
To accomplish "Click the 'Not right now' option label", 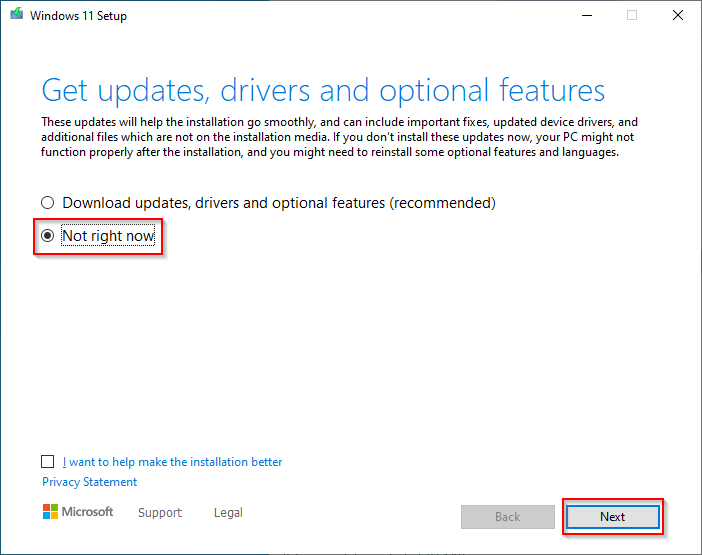I will 108,235.
